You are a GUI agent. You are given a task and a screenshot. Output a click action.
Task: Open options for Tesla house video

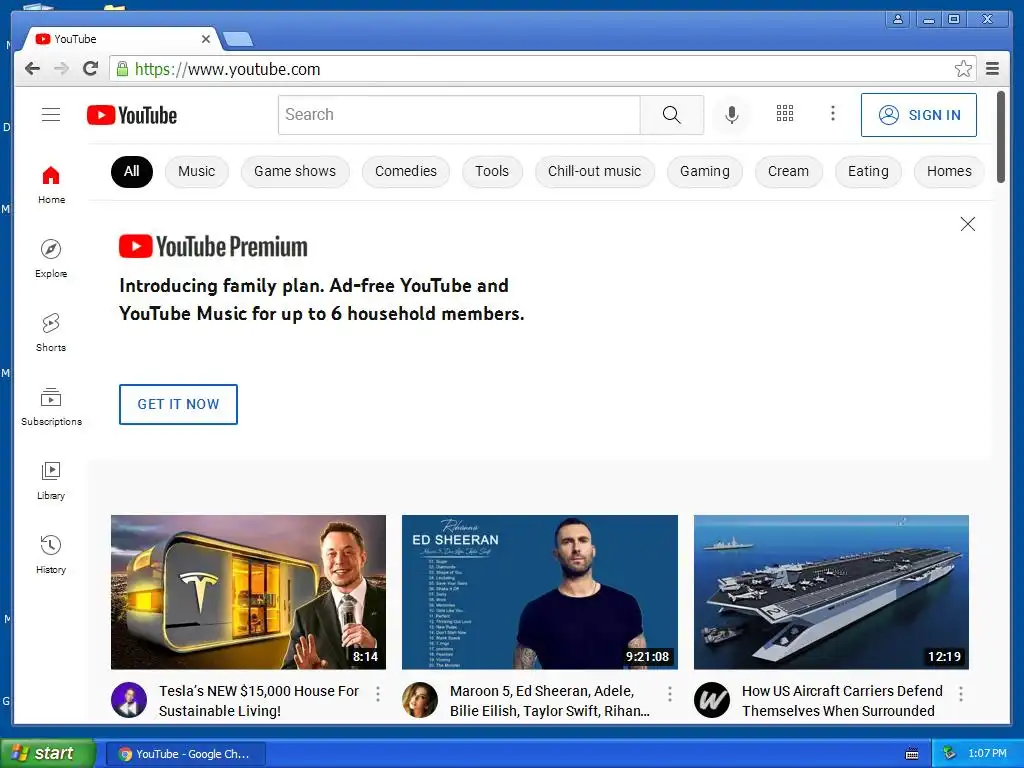coord(377,694)
